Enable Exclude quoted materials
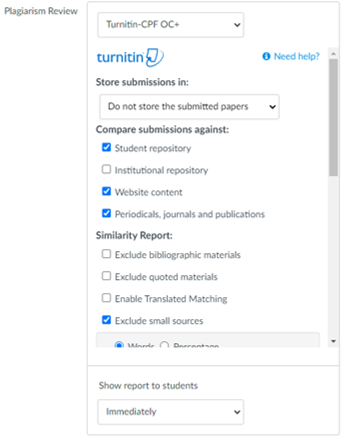 pyautogui.click(x=106, y=276)
